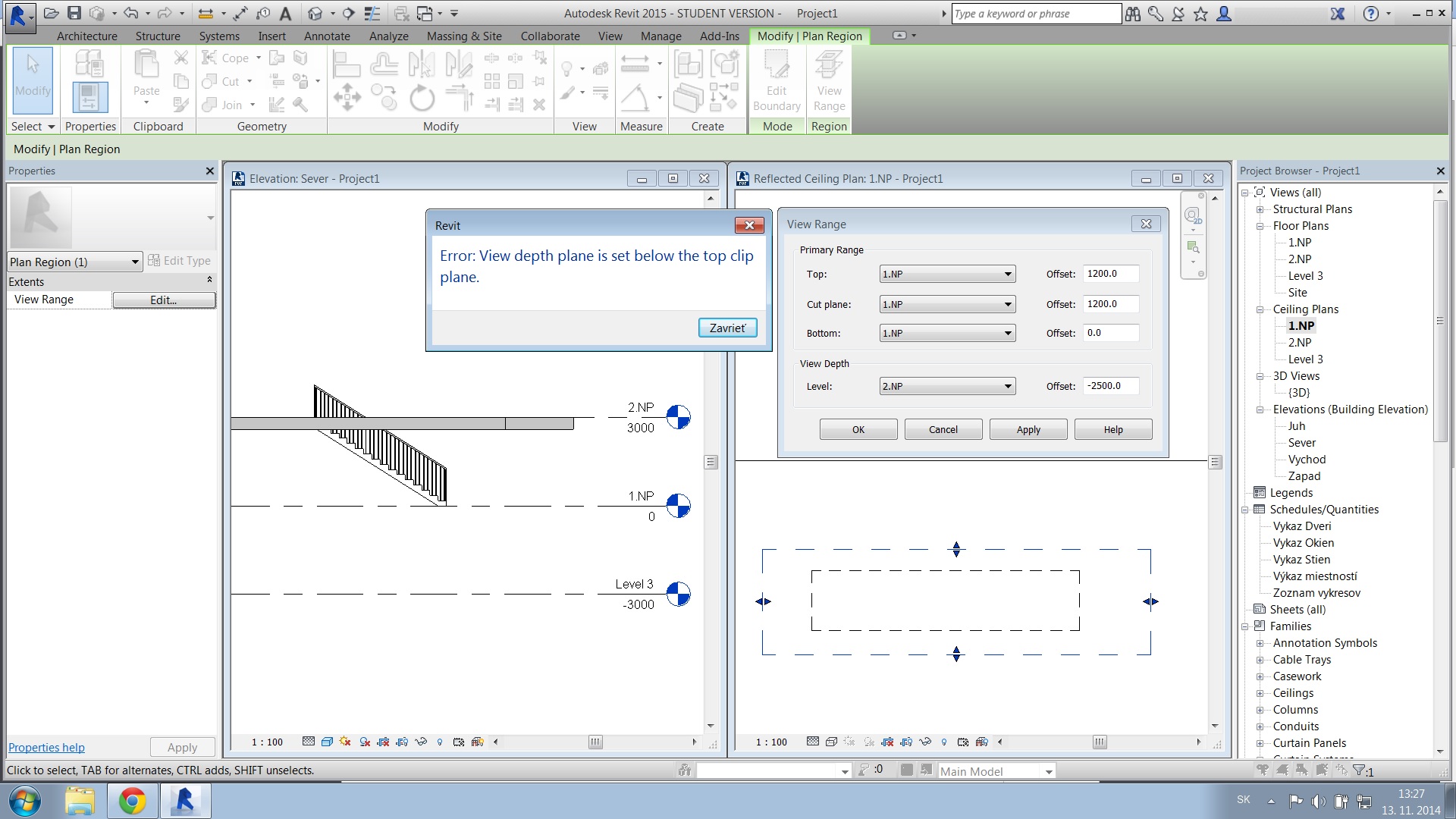1456x819 pixels.
Task: Click the Default 3D View house icon
Action: tap(315, 13)
